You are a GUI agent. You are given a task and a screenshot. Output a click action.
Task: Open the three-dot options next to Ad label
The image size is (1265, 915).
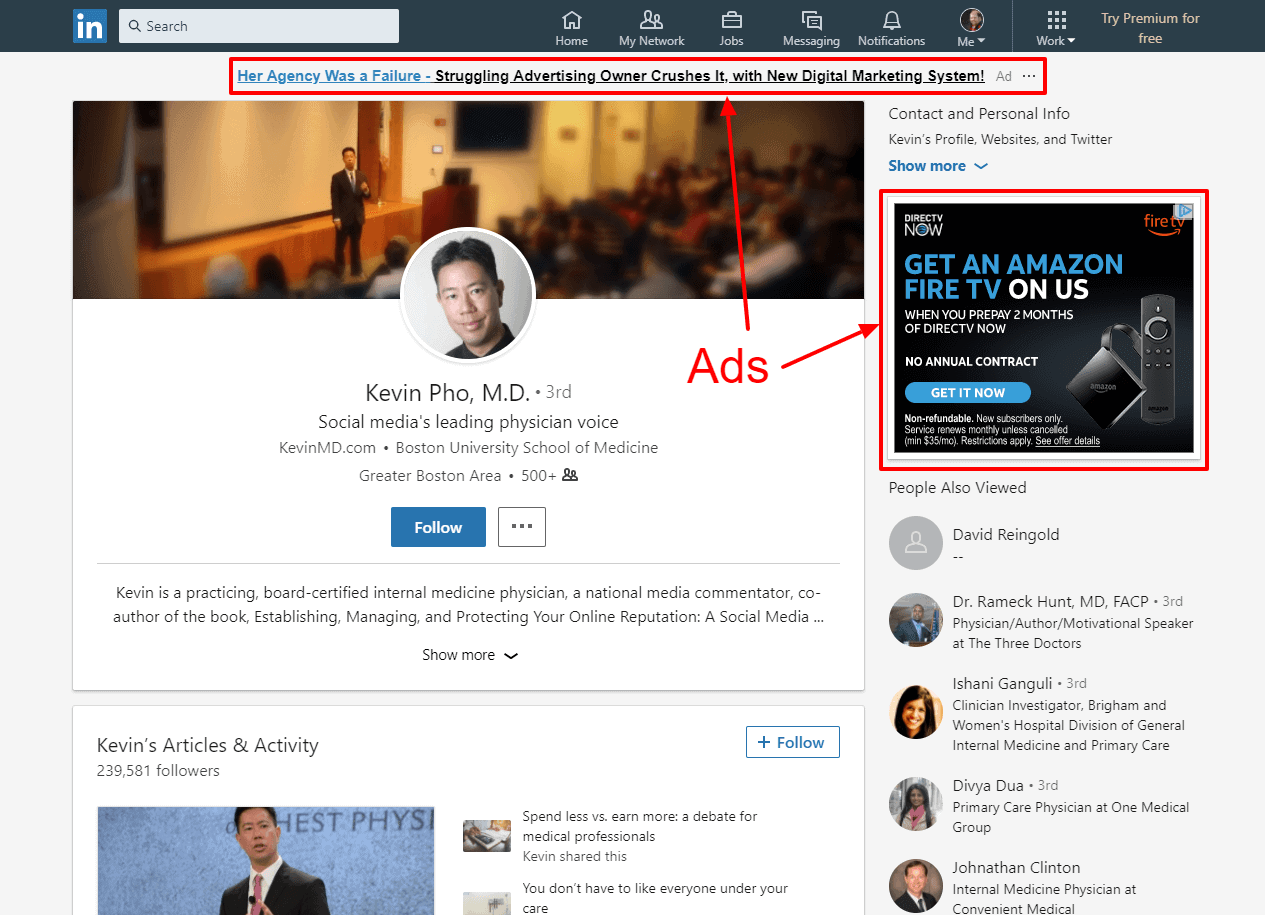(1029, 76)
